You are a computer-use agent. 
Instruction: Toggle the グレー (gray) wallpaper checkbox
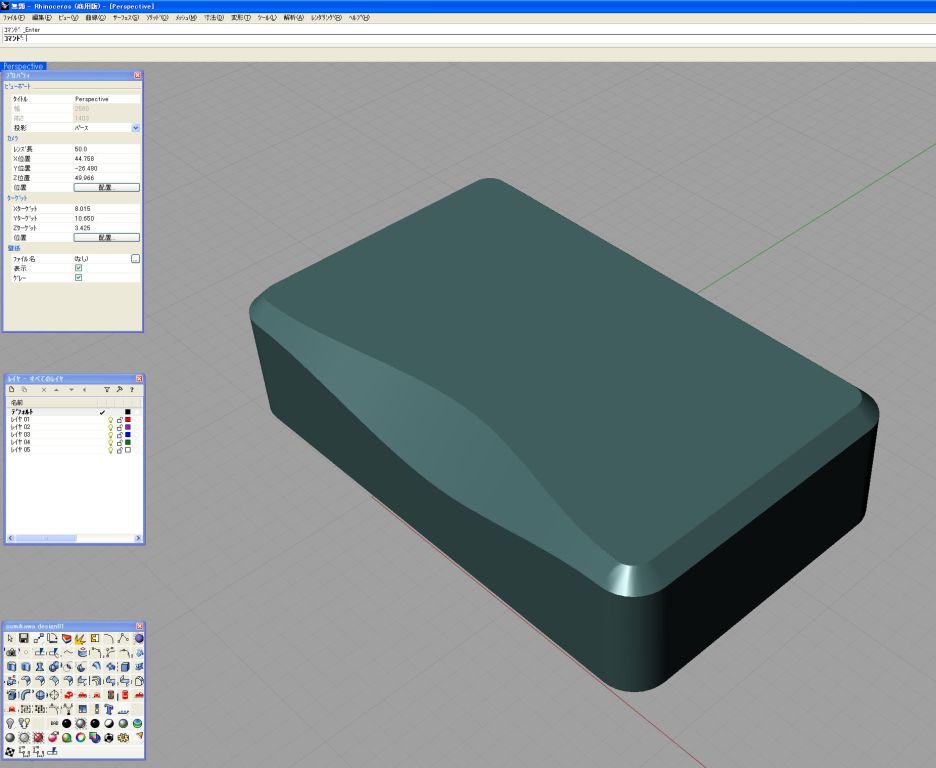[78, 278]
